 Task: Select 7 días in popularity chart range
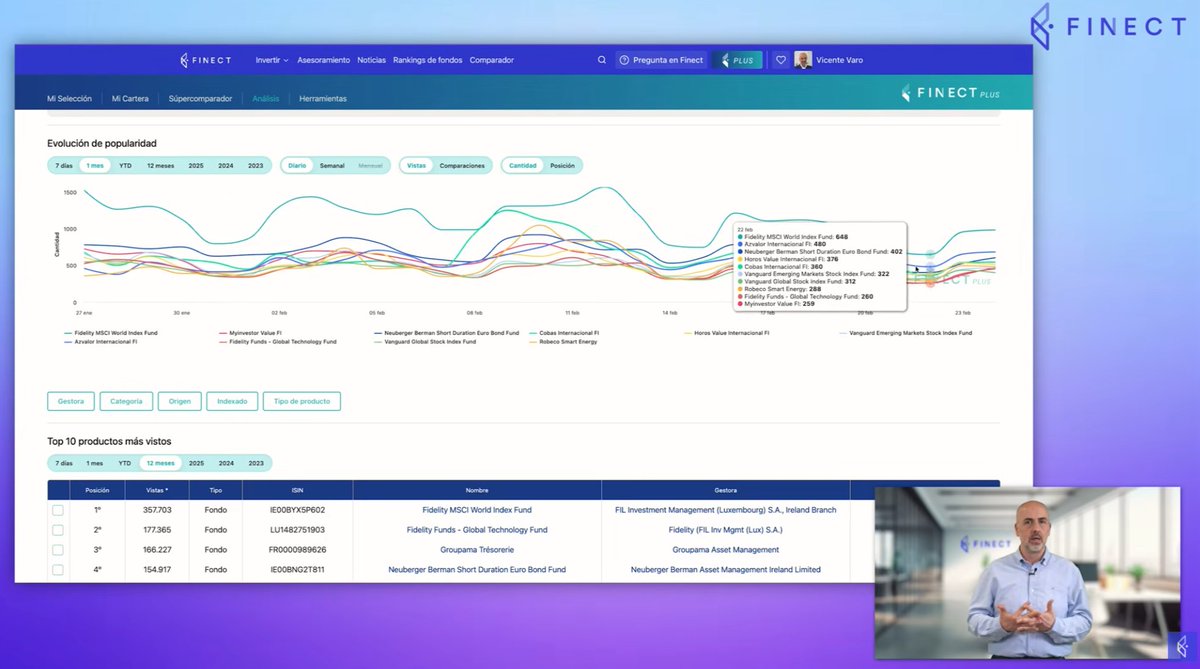click(x=64, y=166)
